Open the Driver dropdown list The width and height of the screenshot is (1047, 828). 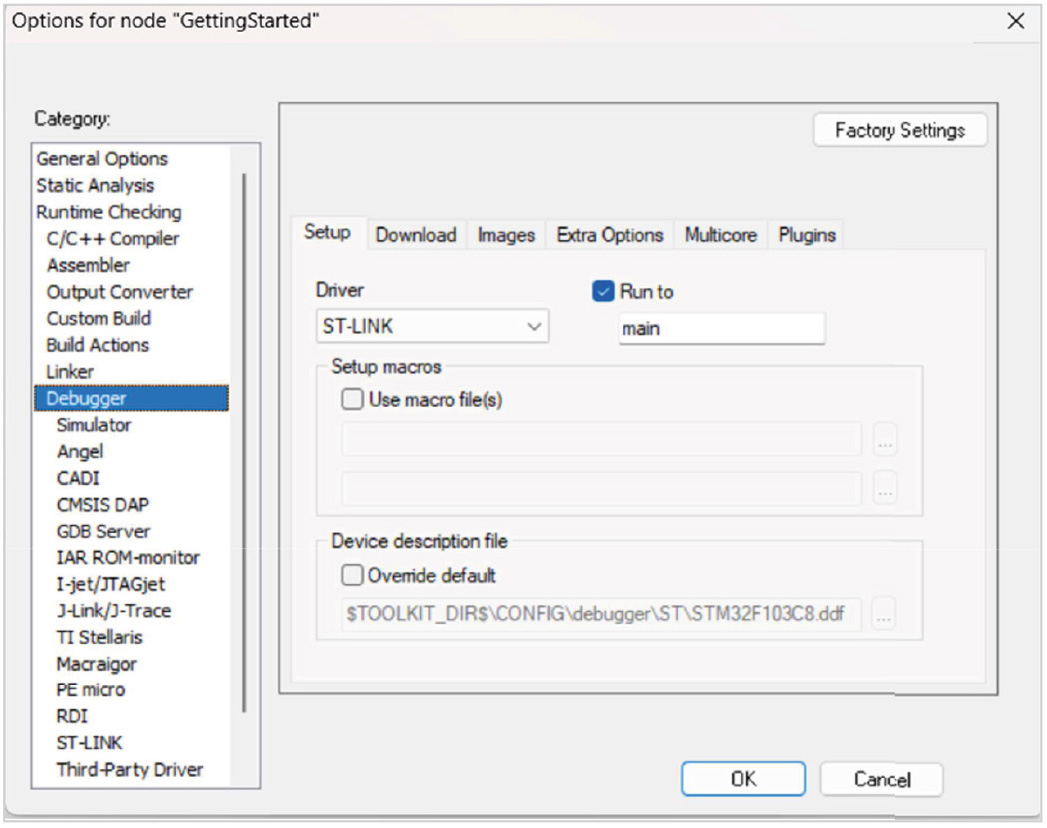[432, 326]
